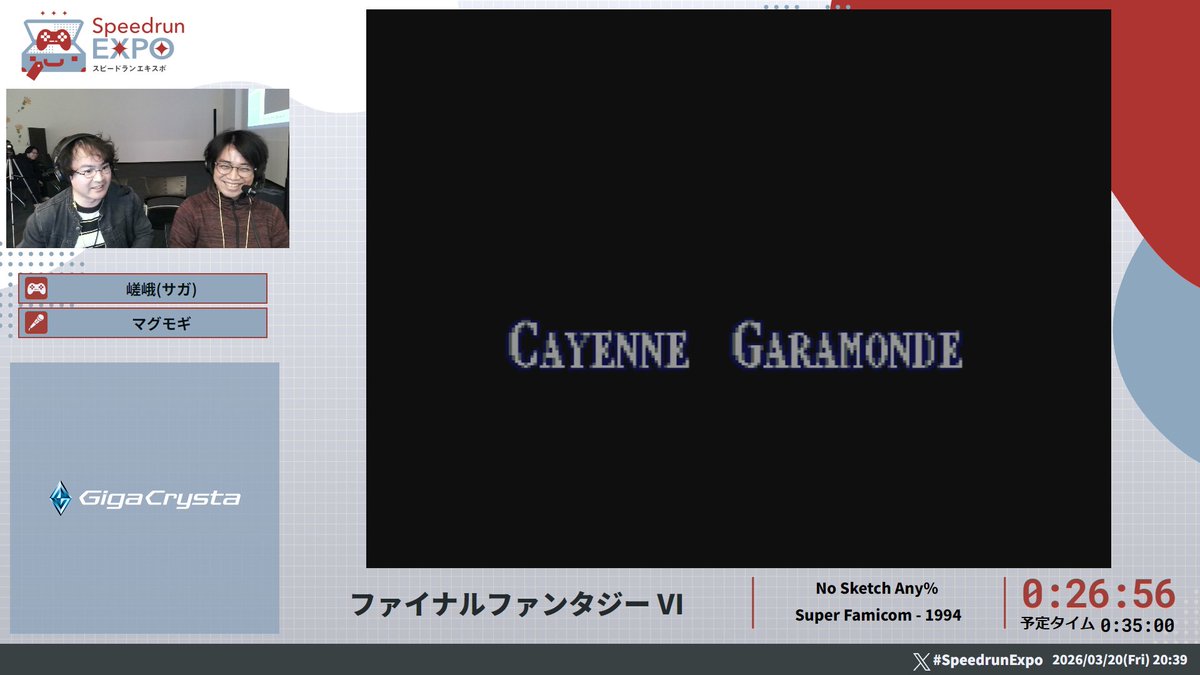Expand the No Sketch Any% category label
Viewport: 1200px width, 675px height.
pos(878,588)
